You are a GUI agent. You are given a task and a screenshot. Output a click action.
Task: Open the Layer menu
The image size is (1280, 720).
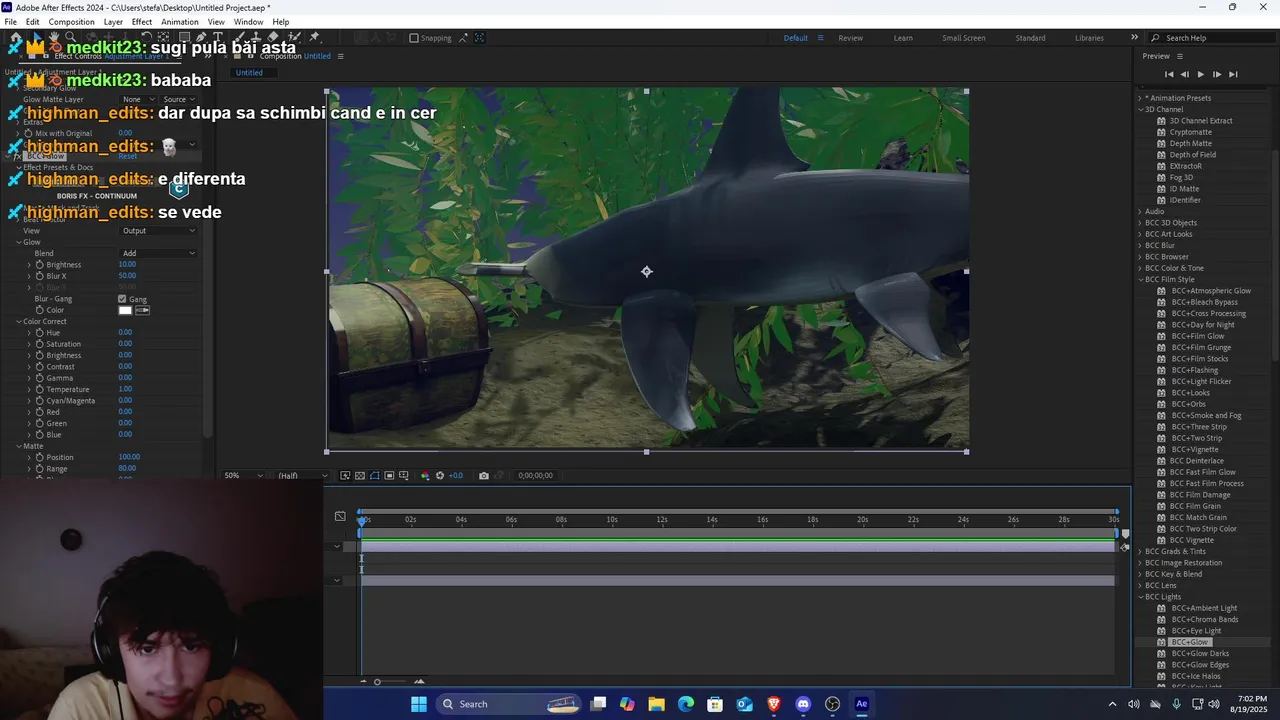113,22
